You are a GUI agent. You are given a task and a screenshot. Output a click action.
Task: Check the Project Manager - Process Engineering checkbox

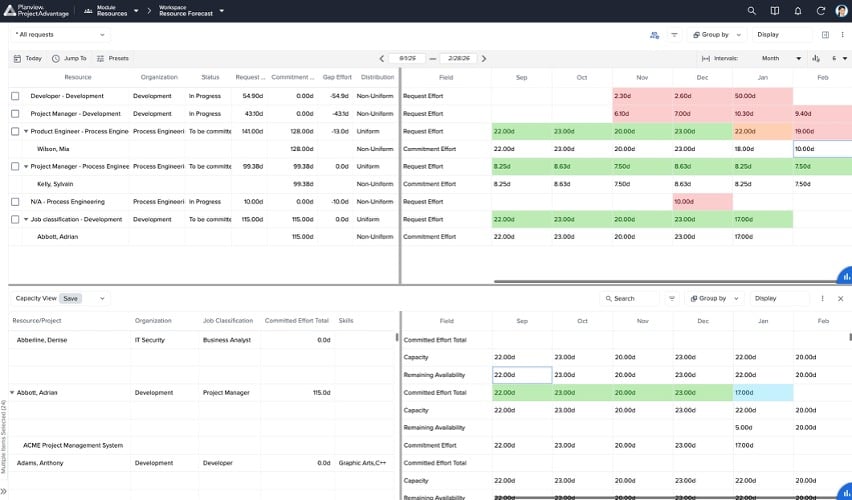tap(15, 167)
